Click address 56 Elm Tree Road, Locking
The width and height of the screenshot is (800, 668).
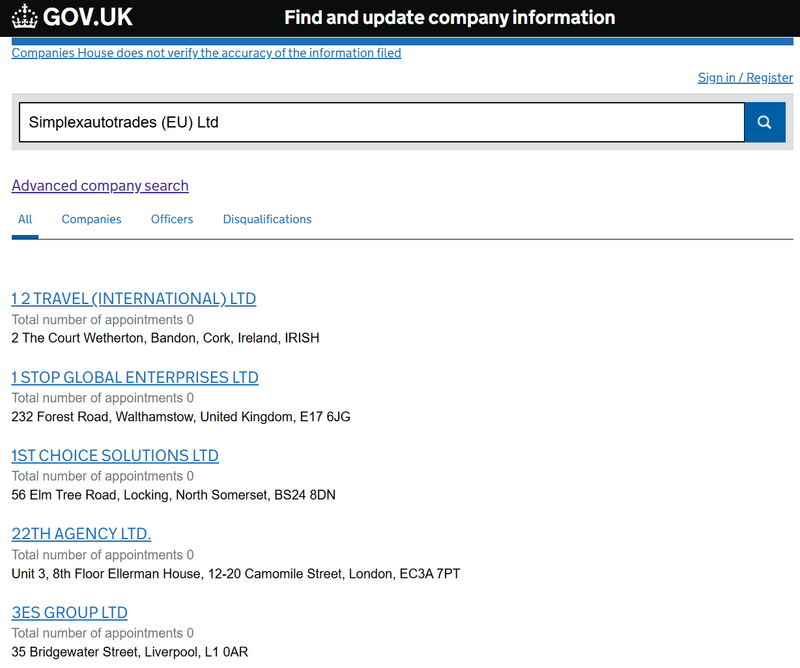(x=173, y=495)
